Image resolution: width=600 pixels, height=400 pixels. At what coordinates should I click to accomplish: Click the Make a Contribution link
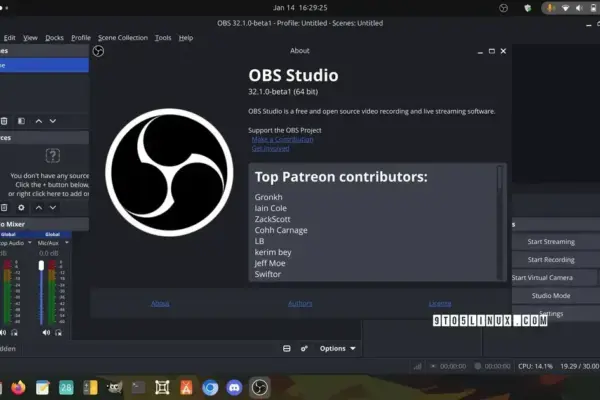coord(282,139)
